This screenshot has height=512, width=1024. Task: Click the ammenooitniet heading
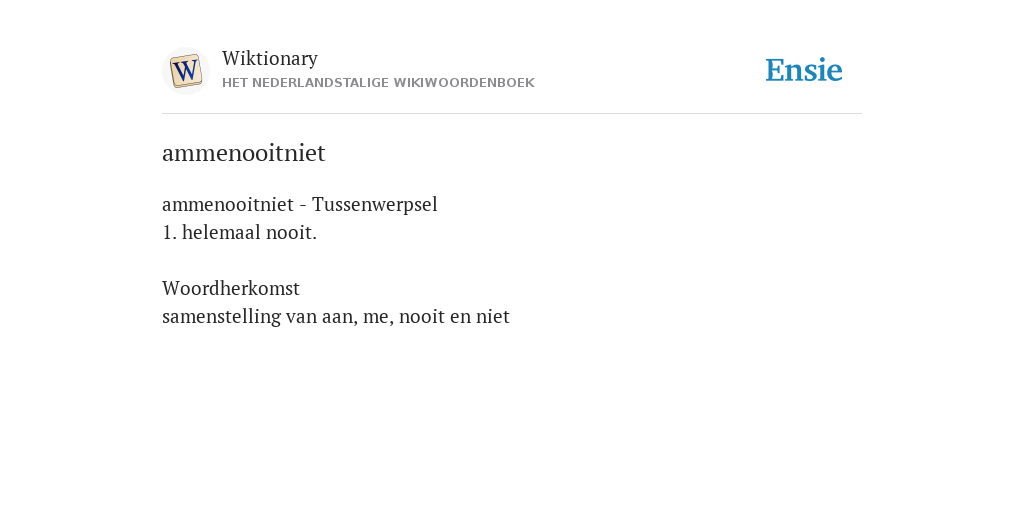(x=244, y=153)
